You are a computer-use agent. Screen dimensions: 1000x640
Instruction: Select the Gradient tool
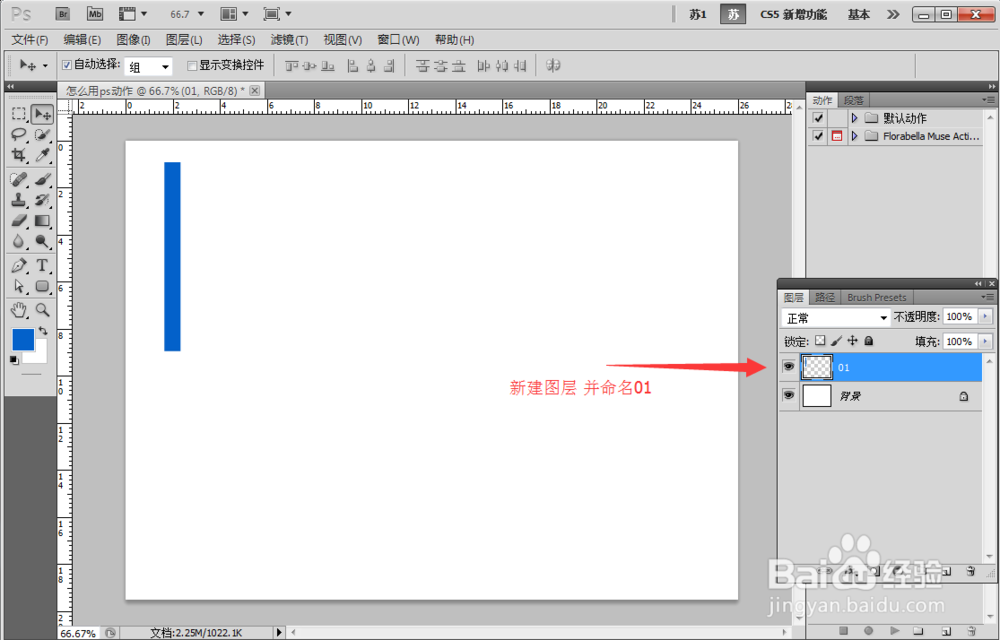pyautogui.click(x=40, y=218)
